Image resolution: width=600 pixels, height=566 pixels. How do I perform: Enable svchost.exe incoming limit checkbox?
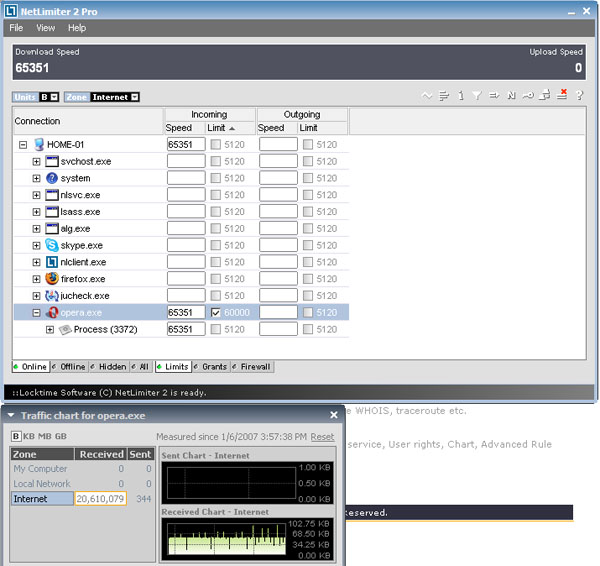click(216, 161)
